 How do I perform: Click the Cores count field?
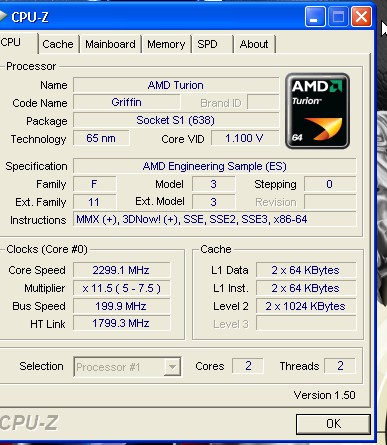pos(248,366)
